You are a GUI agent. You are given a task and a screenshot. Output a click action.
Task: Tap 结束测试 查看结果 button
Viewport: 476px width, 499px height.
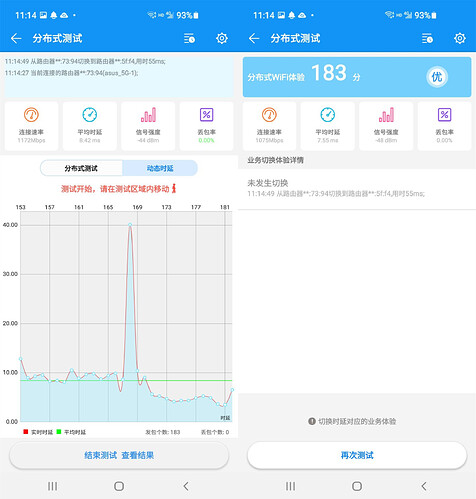coord(119,455)
